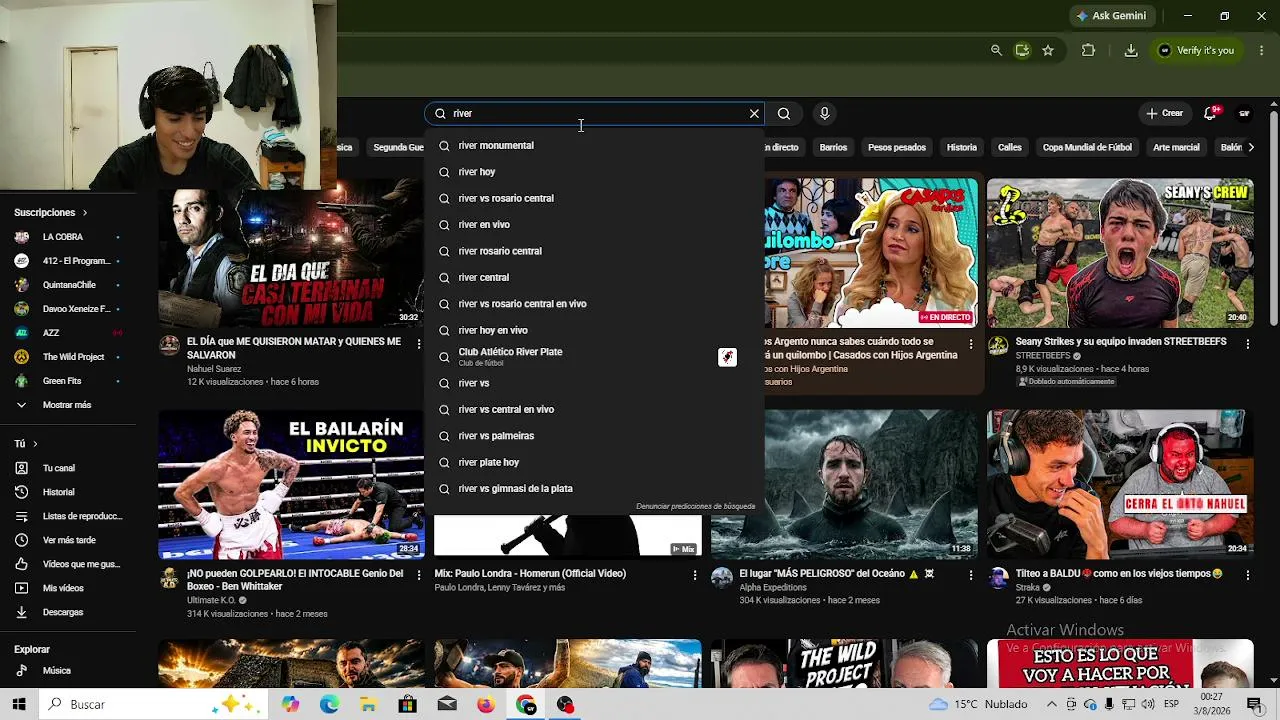Play the Seany's Crew STREETBEEFS video thumbnail
This screenshot has height=720, width=1280.
click(1120, 253)
